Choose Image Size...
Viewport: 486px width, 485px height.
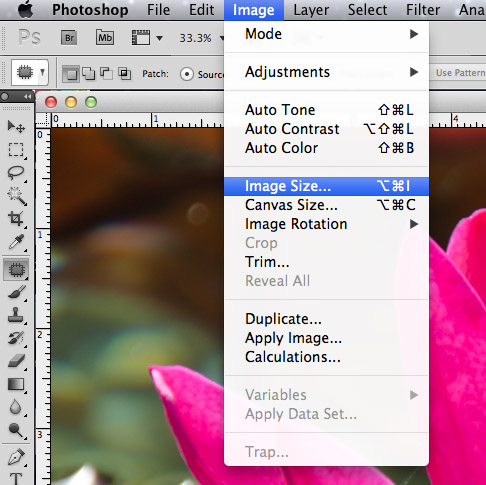(327, 186)
